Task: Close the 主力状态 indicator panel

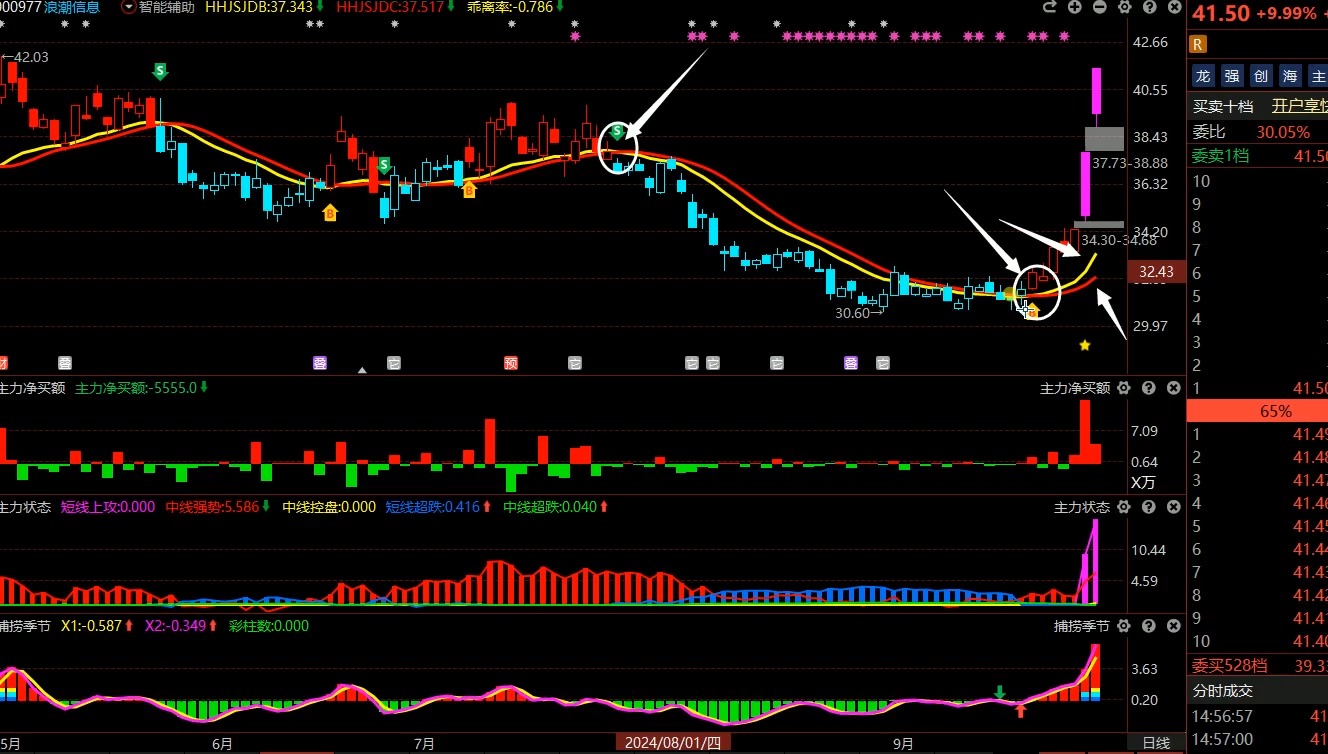Action: click(x=1173, y=507)
